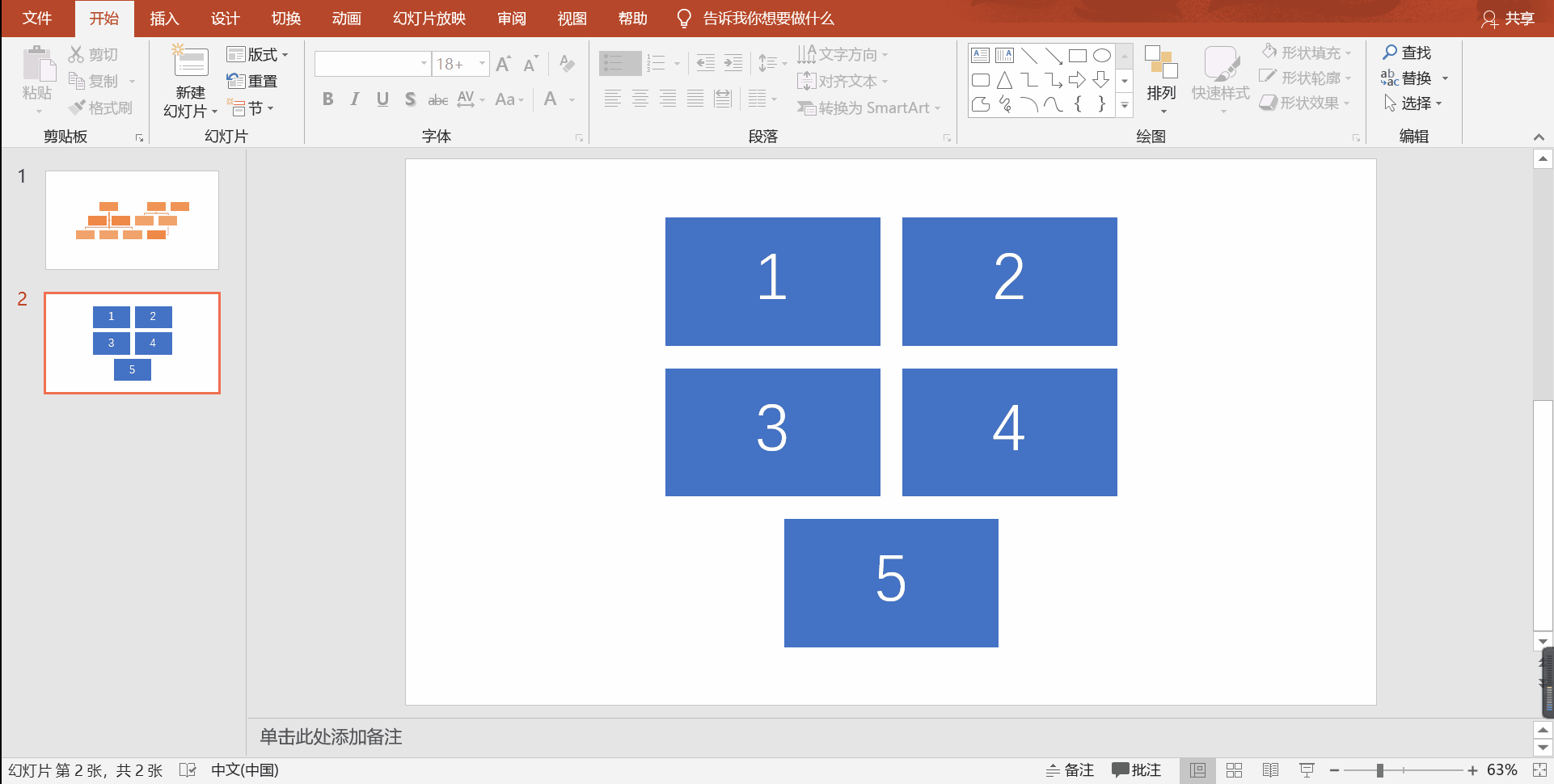This screenshot has width=1554, height=784.
Task: Open the Layout (版式) dropdown
Action: click(x=257, y=55)
